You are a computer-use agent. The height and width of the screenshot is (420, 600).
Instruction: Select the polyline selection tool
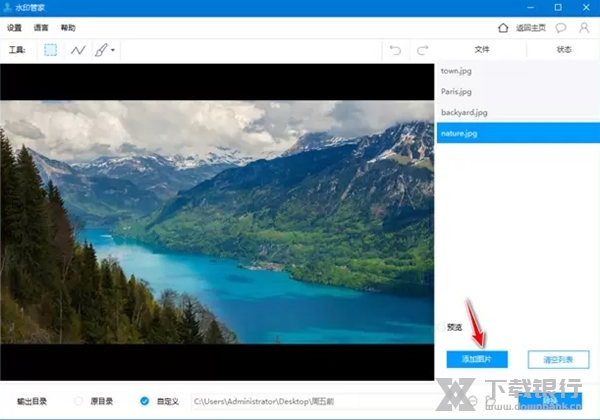[x=78, y=49]
